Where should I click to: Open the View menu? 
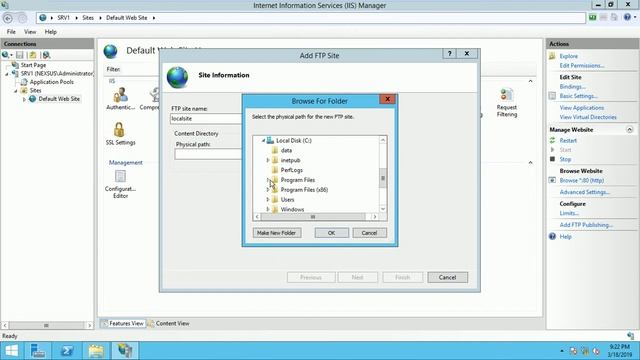pyautogui.click(x=30, y=32)
